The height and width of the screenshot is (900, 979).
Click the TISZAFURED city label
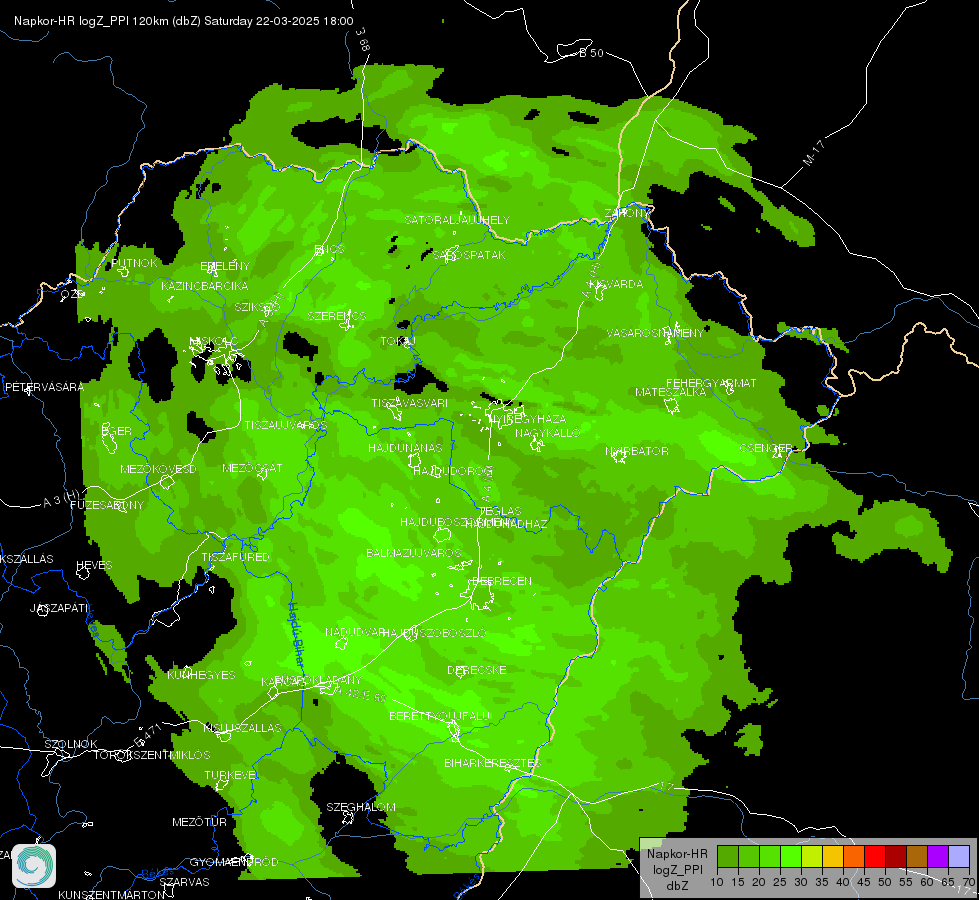coord(235,557)
